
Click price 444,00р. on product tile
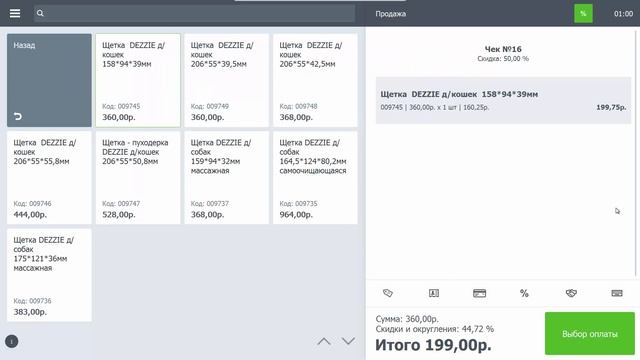pos(30,215)
